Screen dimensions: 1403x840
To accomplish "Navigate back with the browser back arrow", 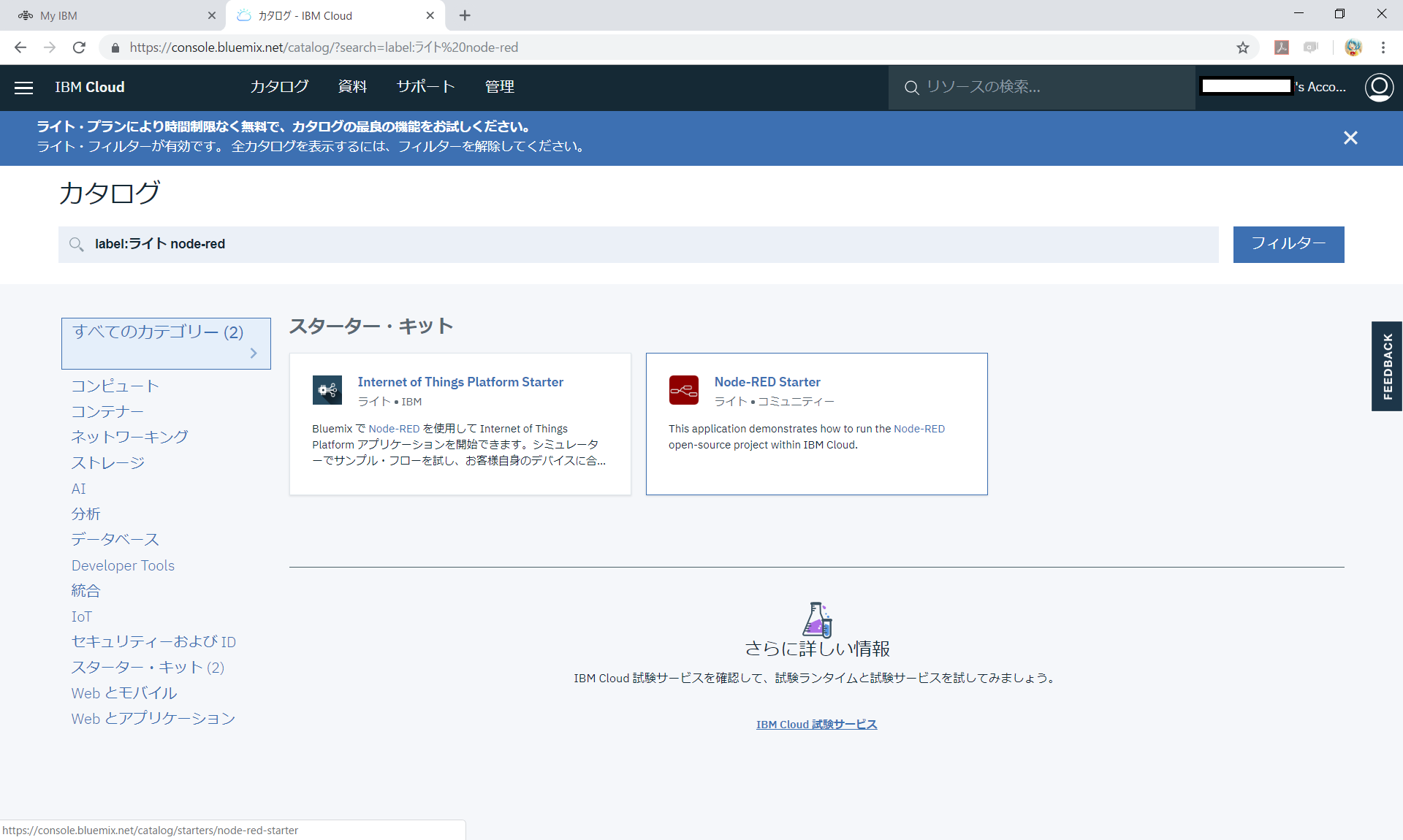I will coord(20,47).
